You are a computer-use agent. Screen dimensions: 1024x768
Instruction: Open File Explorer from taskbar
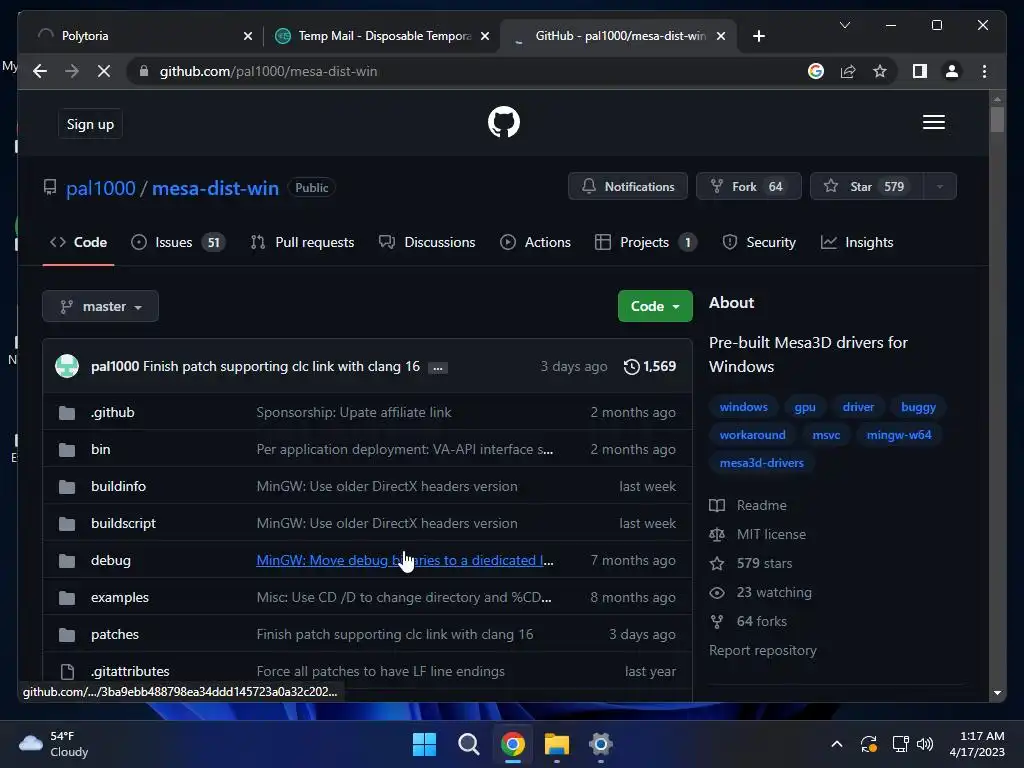pos(556,744)
